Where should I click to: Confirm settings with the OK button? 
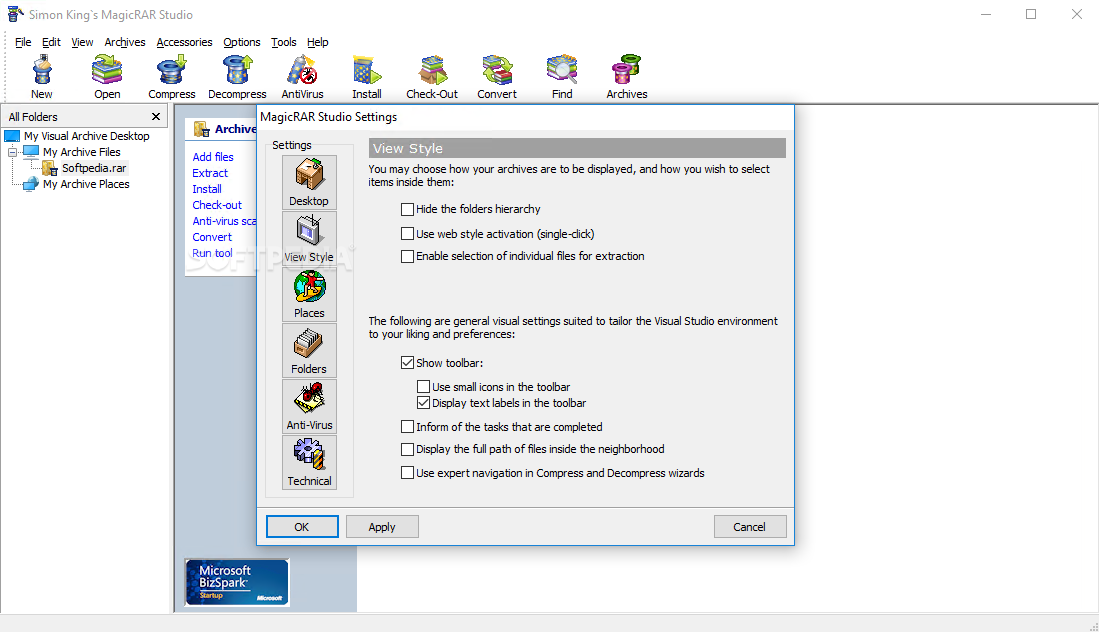(302, 527)
